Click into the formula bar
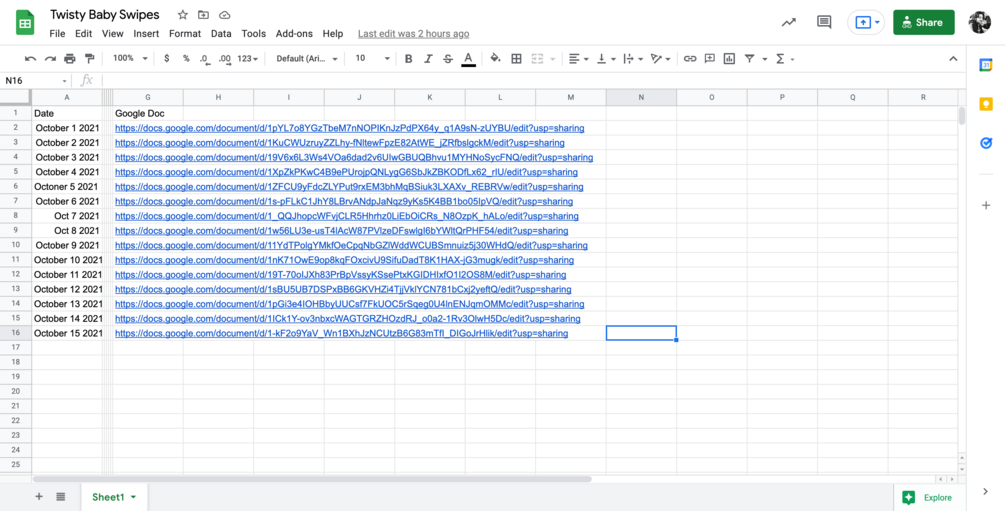1005x511 pixels. 532,81
